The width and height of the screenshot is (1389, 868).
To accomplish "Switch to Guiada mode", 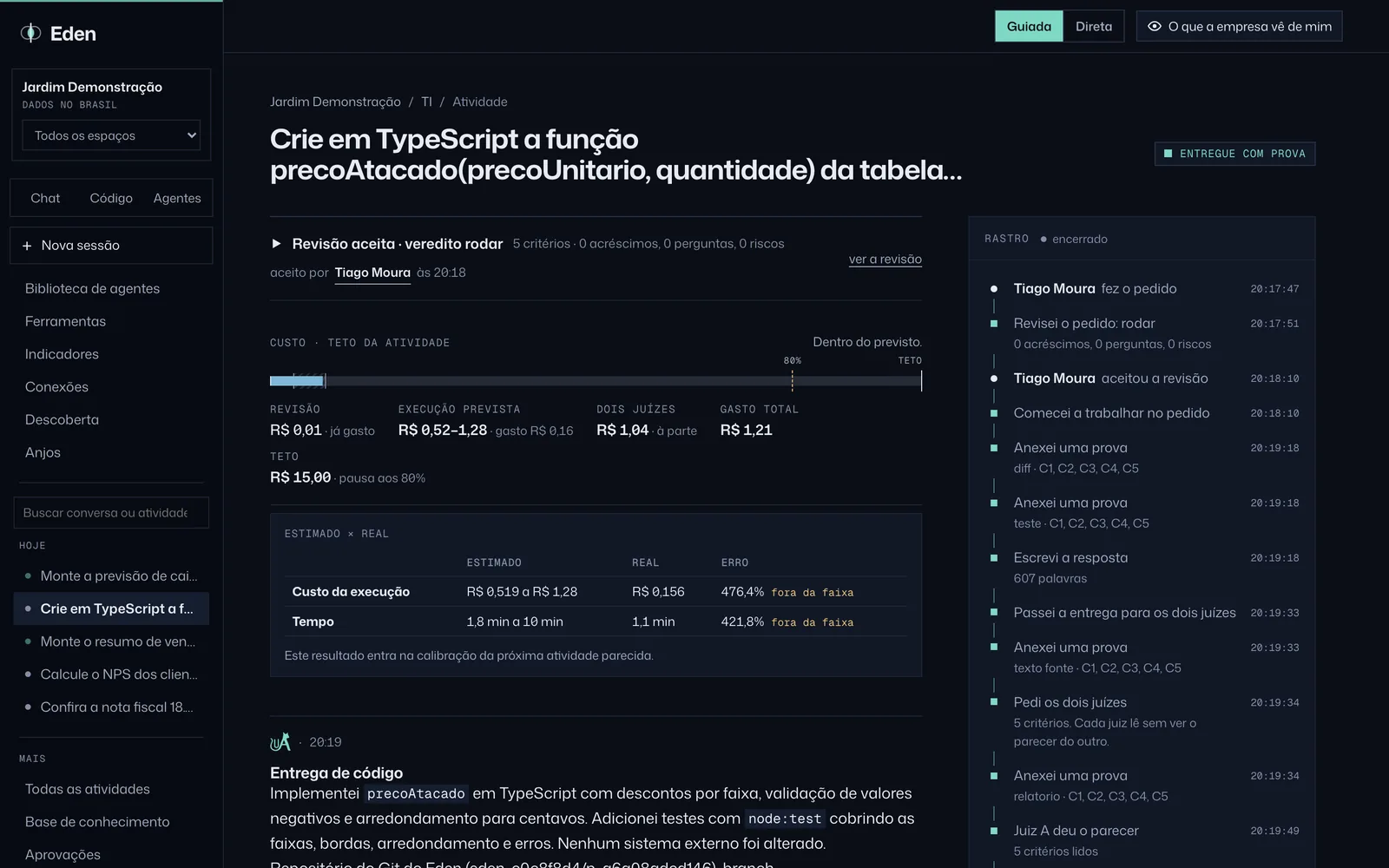I will click(x=1029, y=26).
